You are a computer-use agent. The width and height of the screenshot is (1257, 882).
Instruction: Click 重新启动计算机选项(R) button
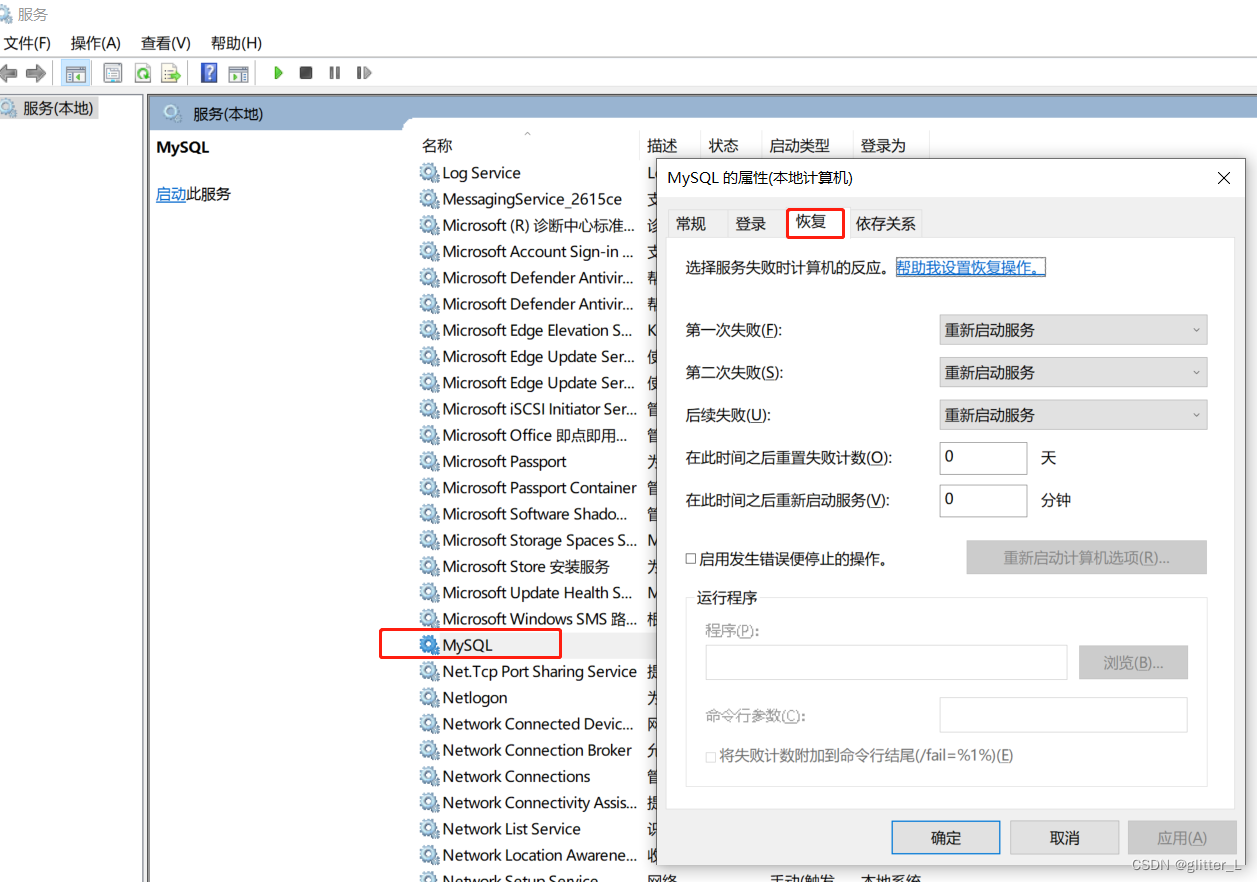click(x=1086, y=558)
